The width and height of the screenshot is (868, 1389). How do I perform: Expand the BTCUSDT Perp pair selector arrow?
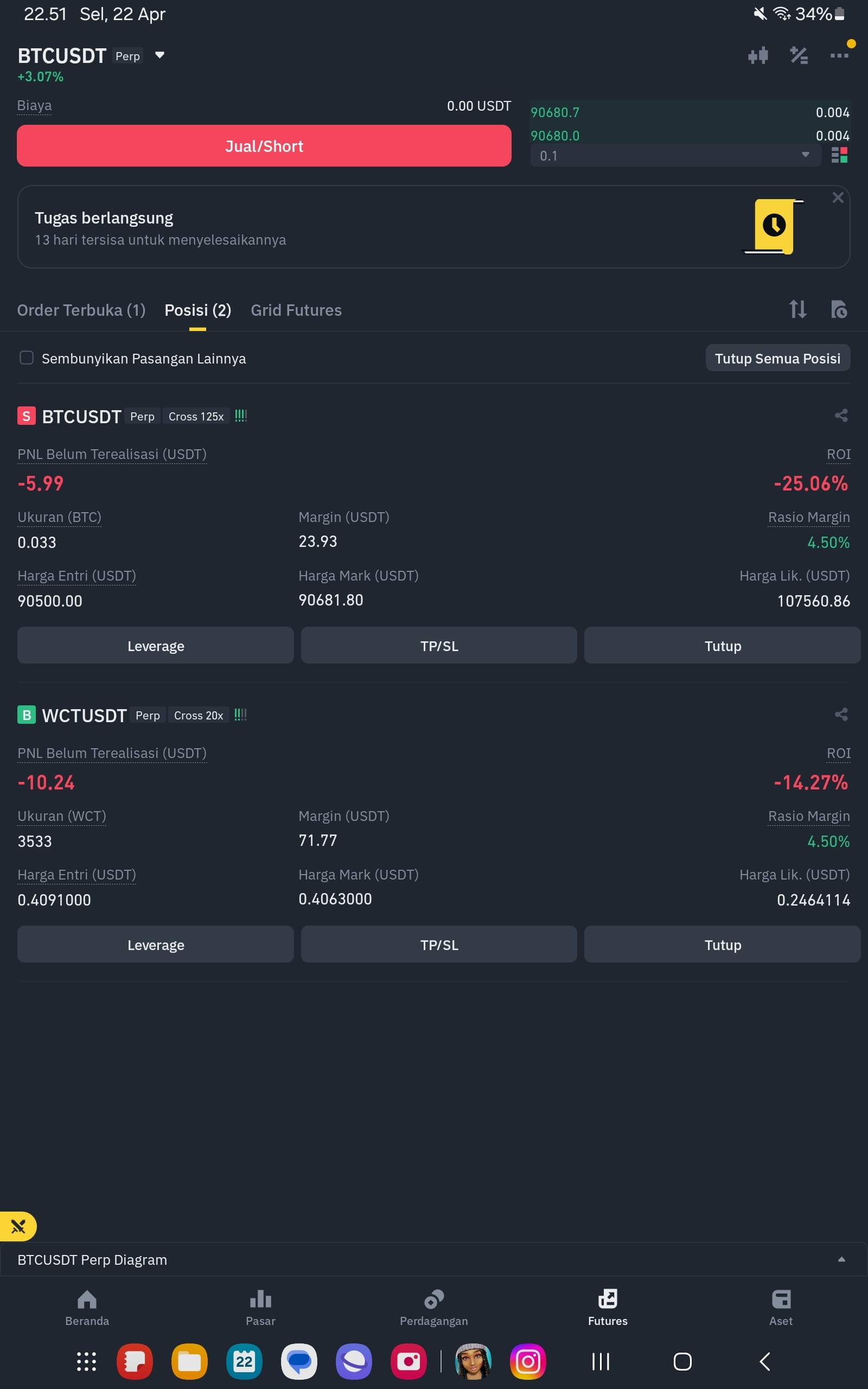tap(159, 55)
